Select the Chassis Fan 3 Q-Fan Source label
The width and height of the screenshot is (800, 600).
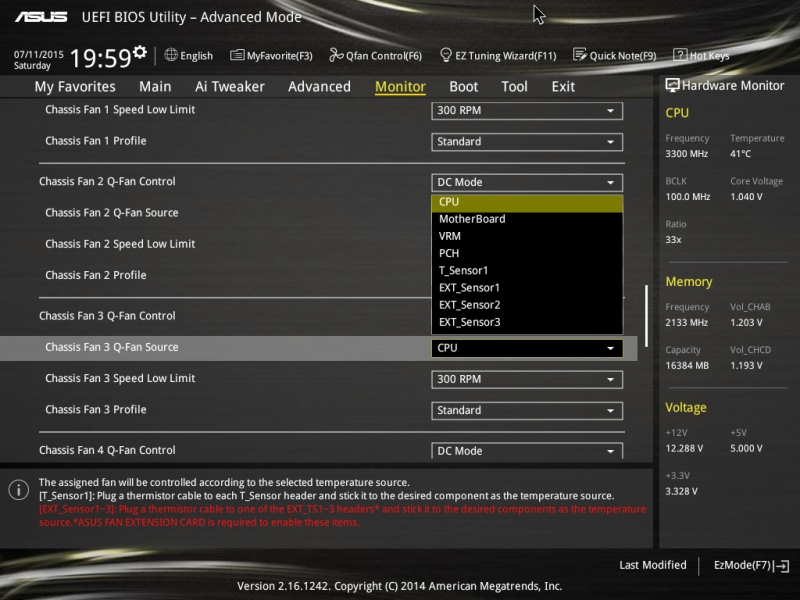(x=112, y=347)
